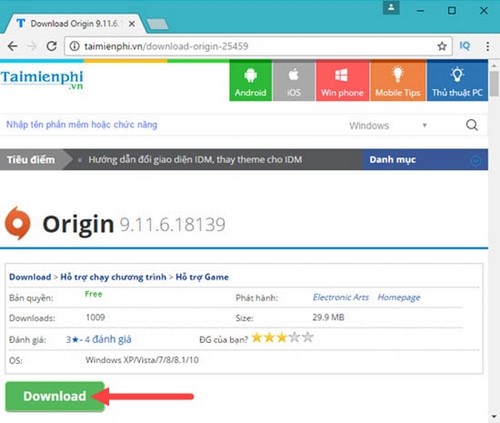View site information icon in address bar
This screenshot has width=500, height=423.
pos(74,46)
